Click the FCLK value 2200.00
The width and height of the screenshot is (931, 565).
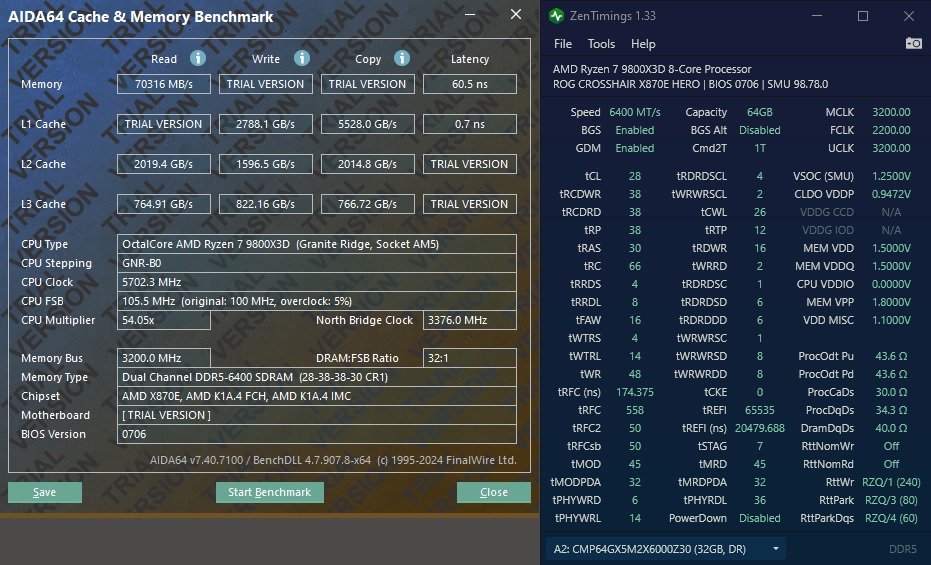coord(891,130)
